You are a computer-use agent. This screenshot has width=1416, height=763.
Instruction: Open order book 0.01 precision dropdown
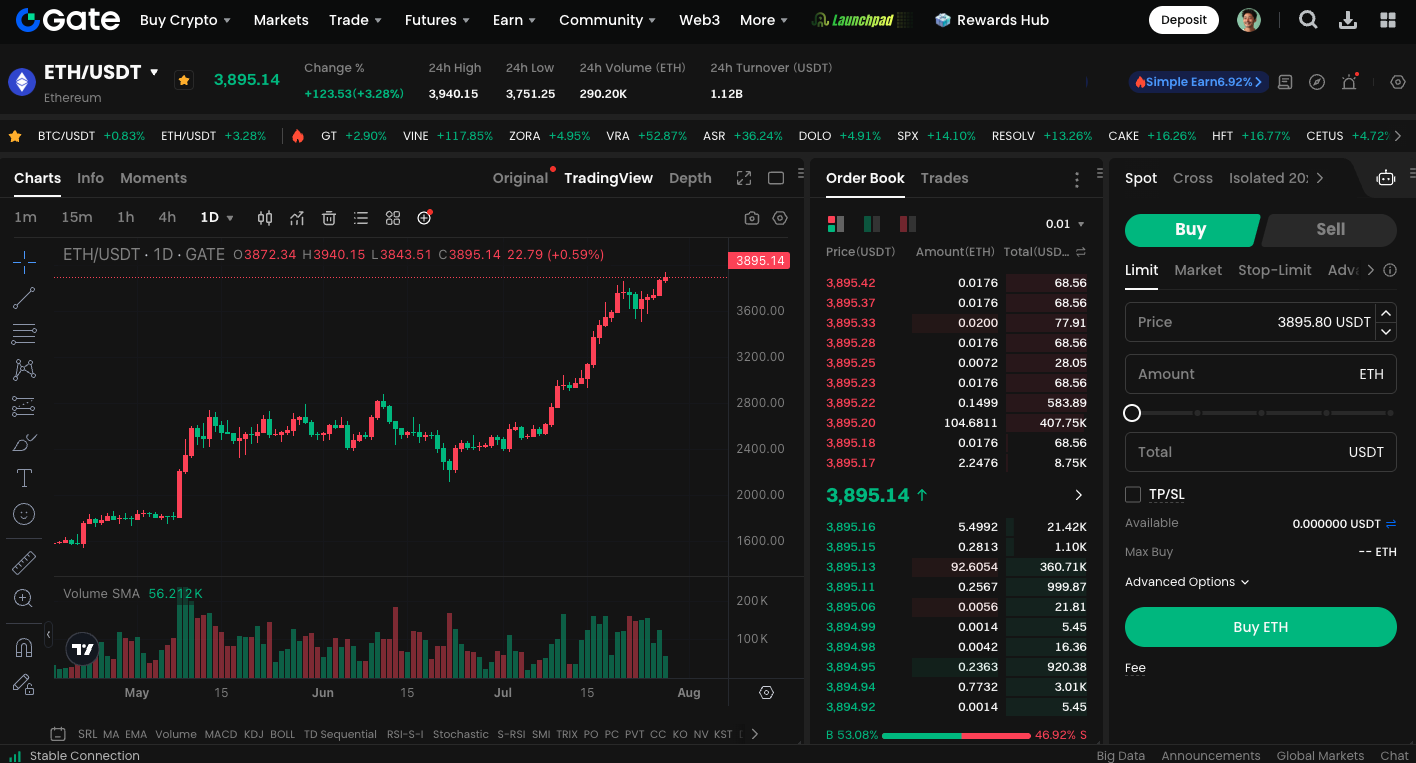tap(1065, 224)
